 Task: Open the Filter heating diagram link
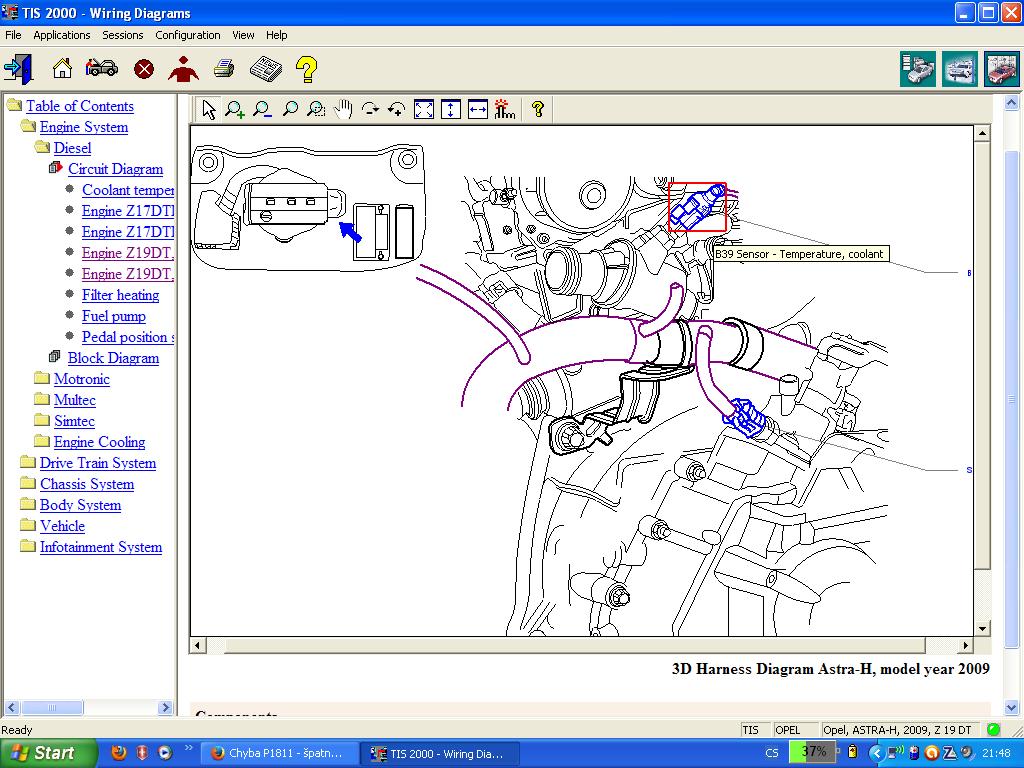[x=120, y=295]
